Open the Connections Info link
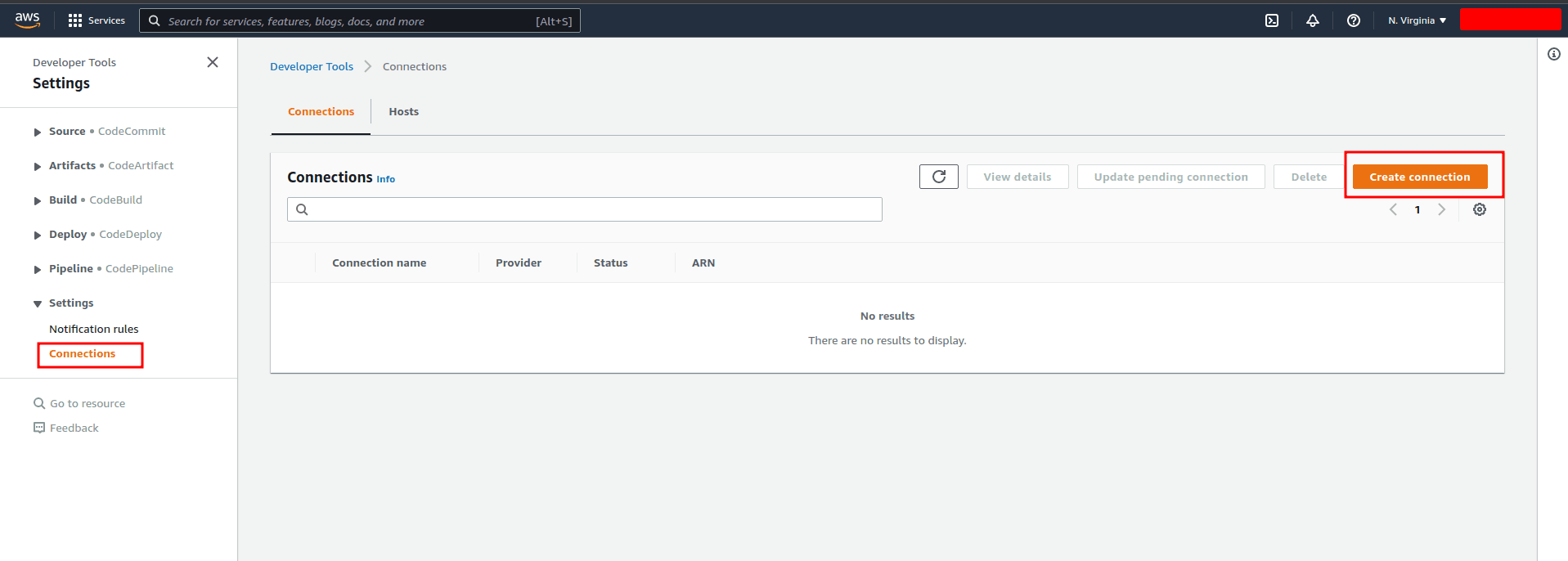This screenshot has height=561, width=1568. click(x=385, y=179)
